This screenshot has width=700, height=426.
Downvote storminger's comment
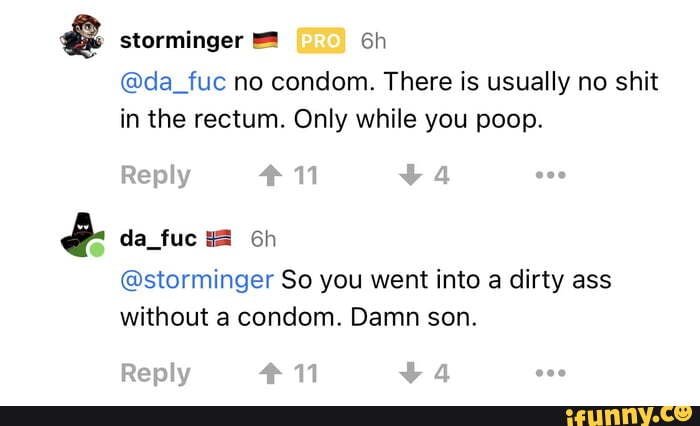(x=411, y=175)
